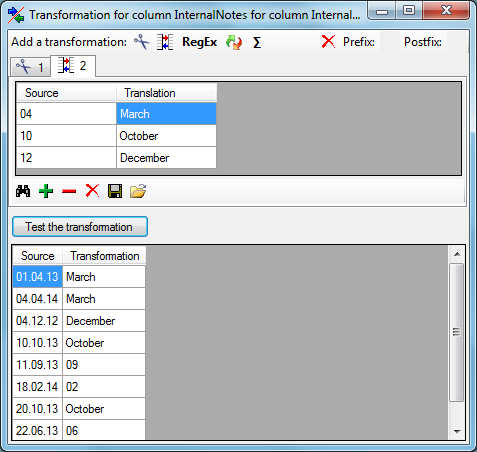Image resolution: width=477 pixels, height=452 pixels.
Task: Add a sigma calculation transformation
Action: coord(257,42)
